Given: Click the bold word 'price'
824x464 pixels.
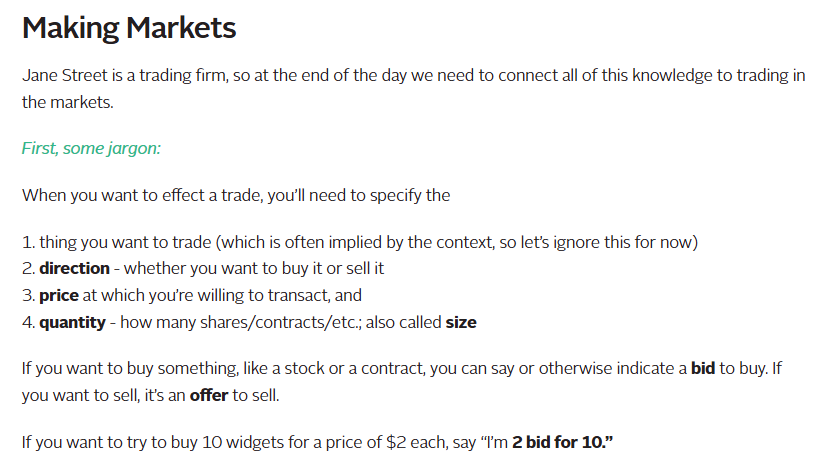Looking at the screenshot, I should coord(59,295).
